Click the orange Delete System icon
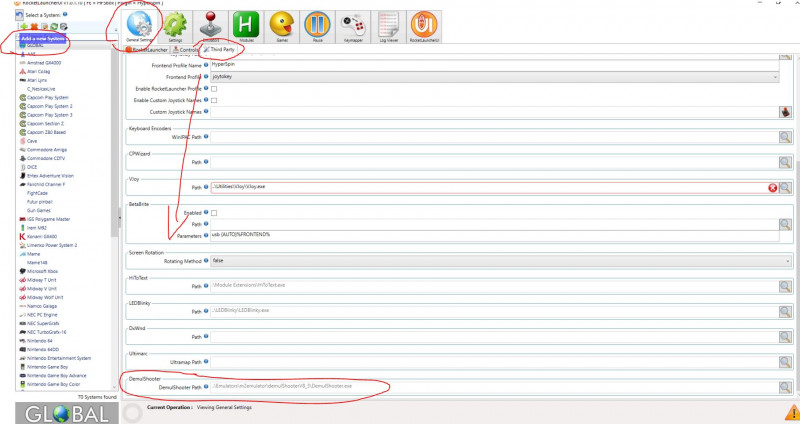The image size is (800, 424). [34, 27]
